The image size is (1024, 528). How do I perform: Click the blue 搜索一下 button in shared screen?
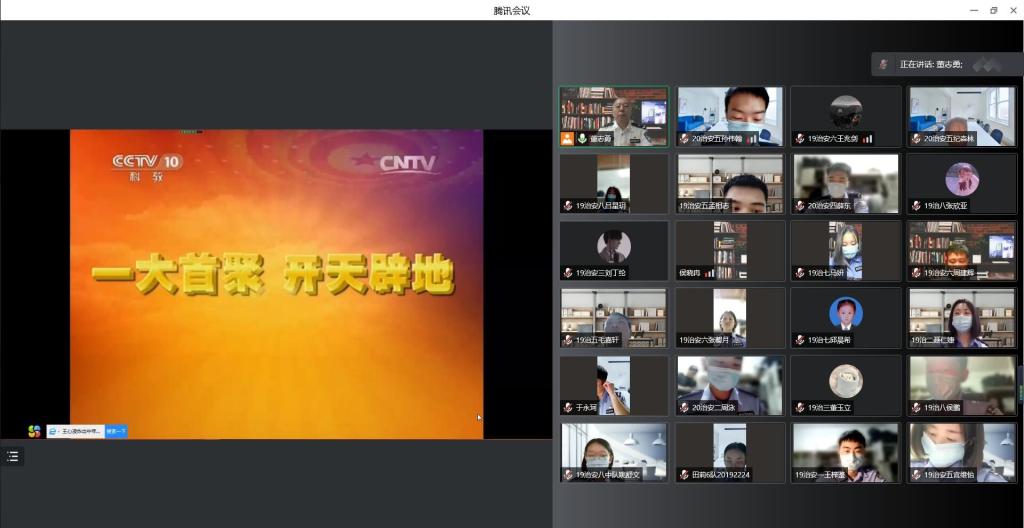point(116,432)
